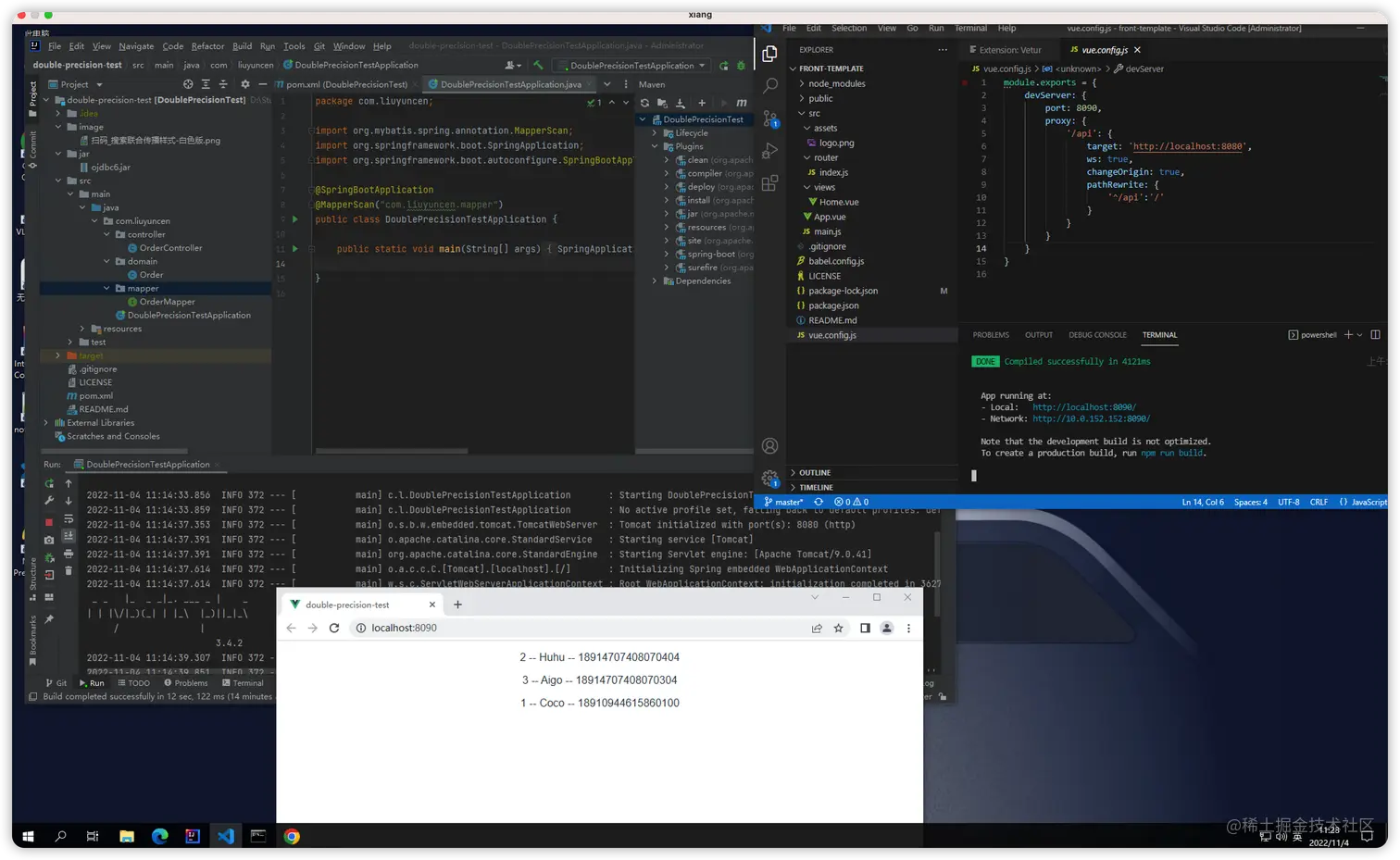
Task: Open Run and Debug view in VS Code
Action: [769, 150]
